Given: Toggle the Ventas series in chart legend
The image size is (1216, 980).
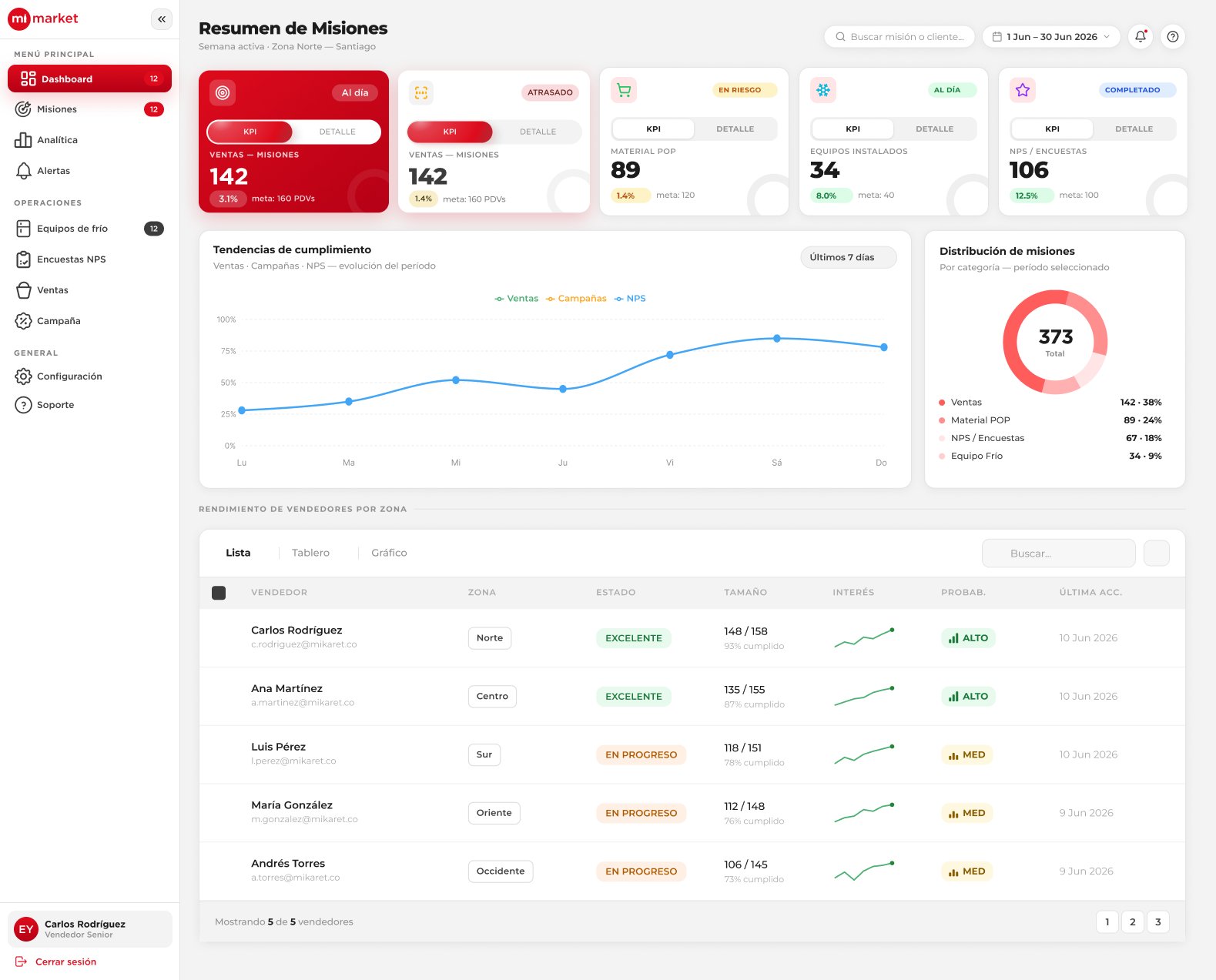Looking at the screenshot, I should [x=516, y=299].
